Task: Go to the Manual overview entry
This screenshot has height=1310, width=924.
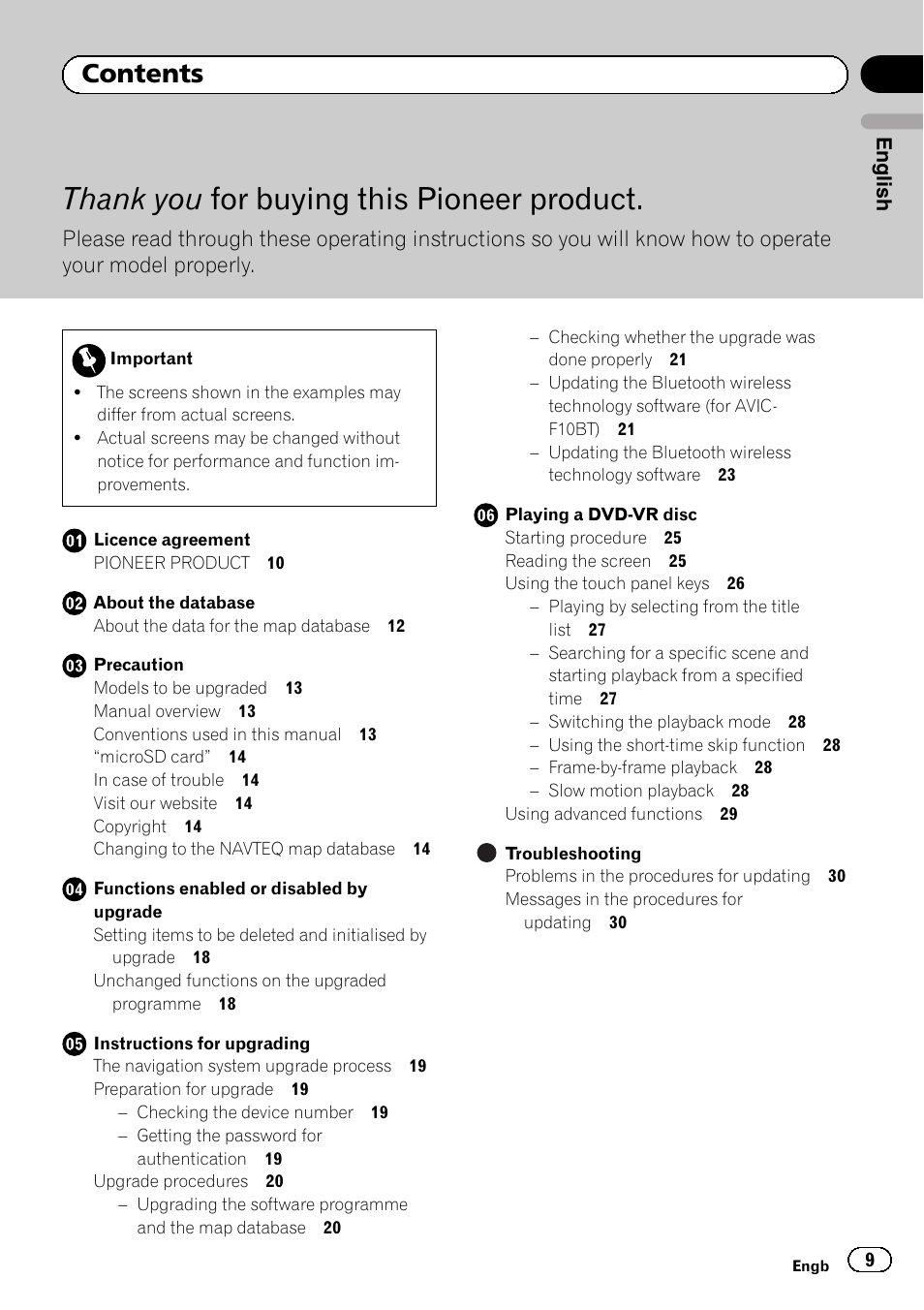Action: click(x=157, y=711)
